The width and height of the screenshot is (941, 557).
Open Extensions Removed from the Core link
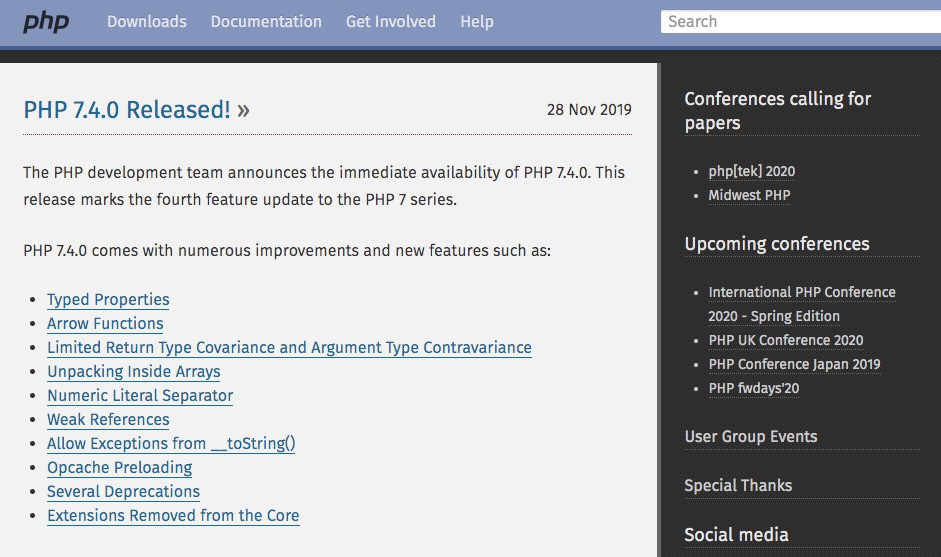(x=173, y=516)
